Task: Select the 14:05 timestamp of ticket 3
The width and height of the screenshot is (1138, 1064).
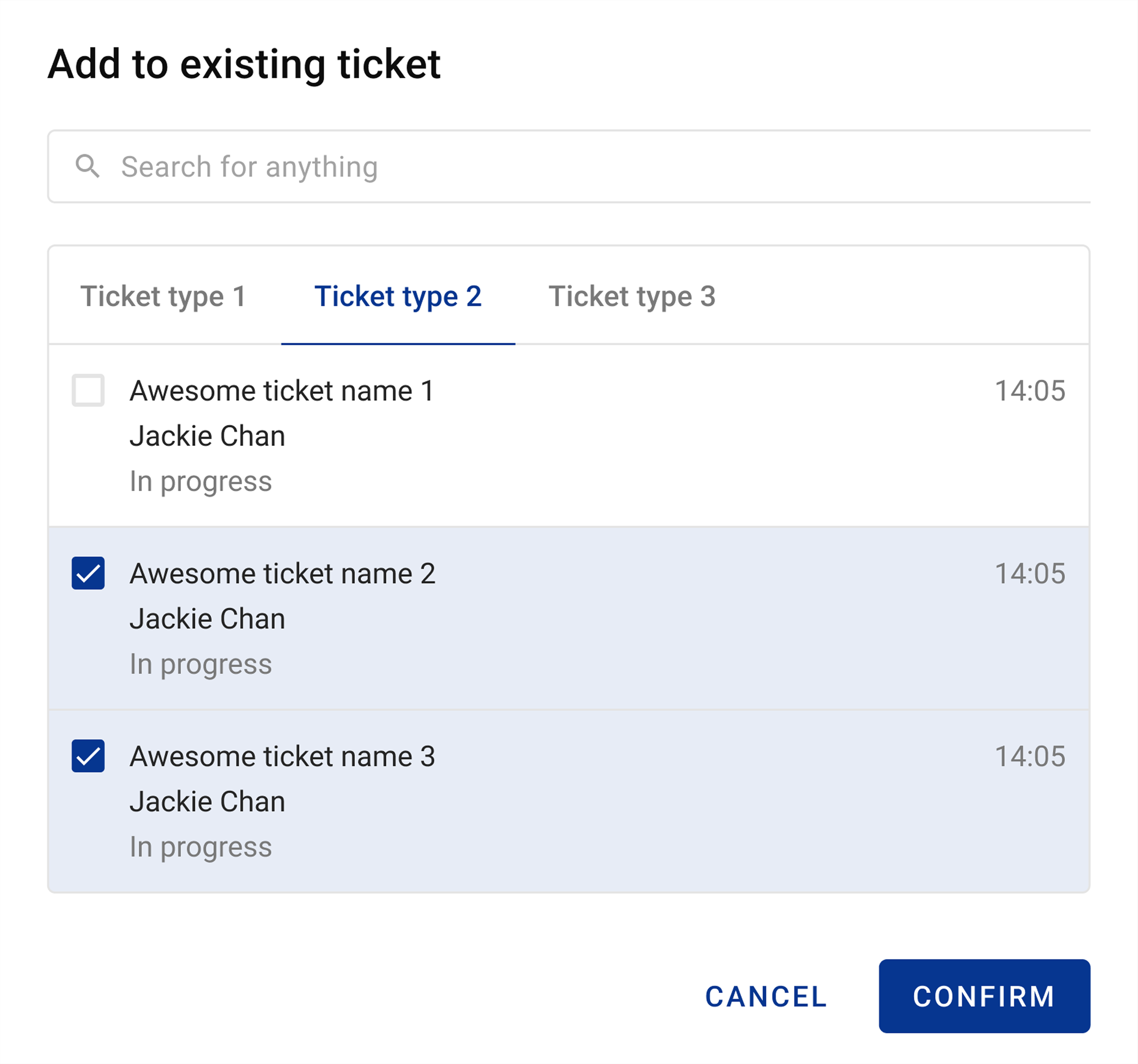Action: tap(1030, 756)
